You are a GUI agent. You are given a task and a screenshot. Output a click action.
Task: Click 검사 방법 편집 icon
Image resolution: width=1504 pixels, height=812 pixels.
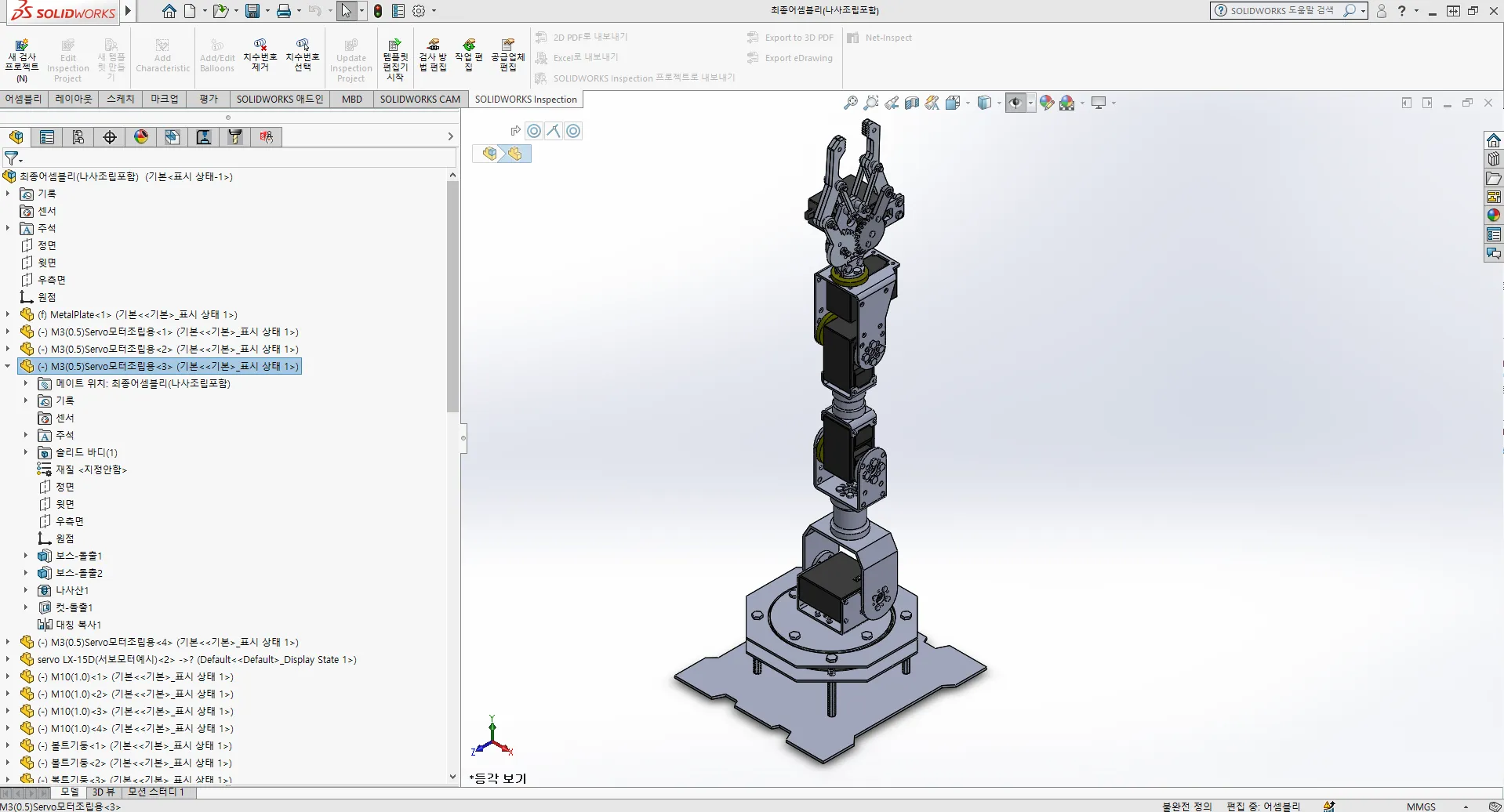[433, 55]
